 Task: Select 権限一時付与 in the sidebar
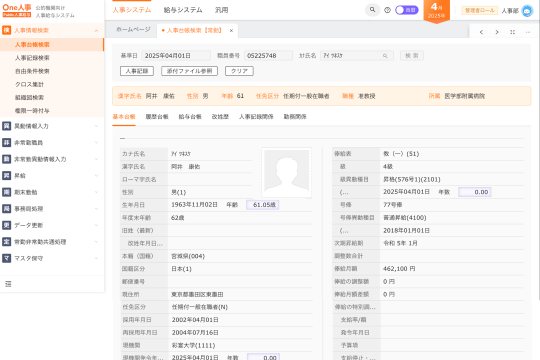tap(32, 111)
